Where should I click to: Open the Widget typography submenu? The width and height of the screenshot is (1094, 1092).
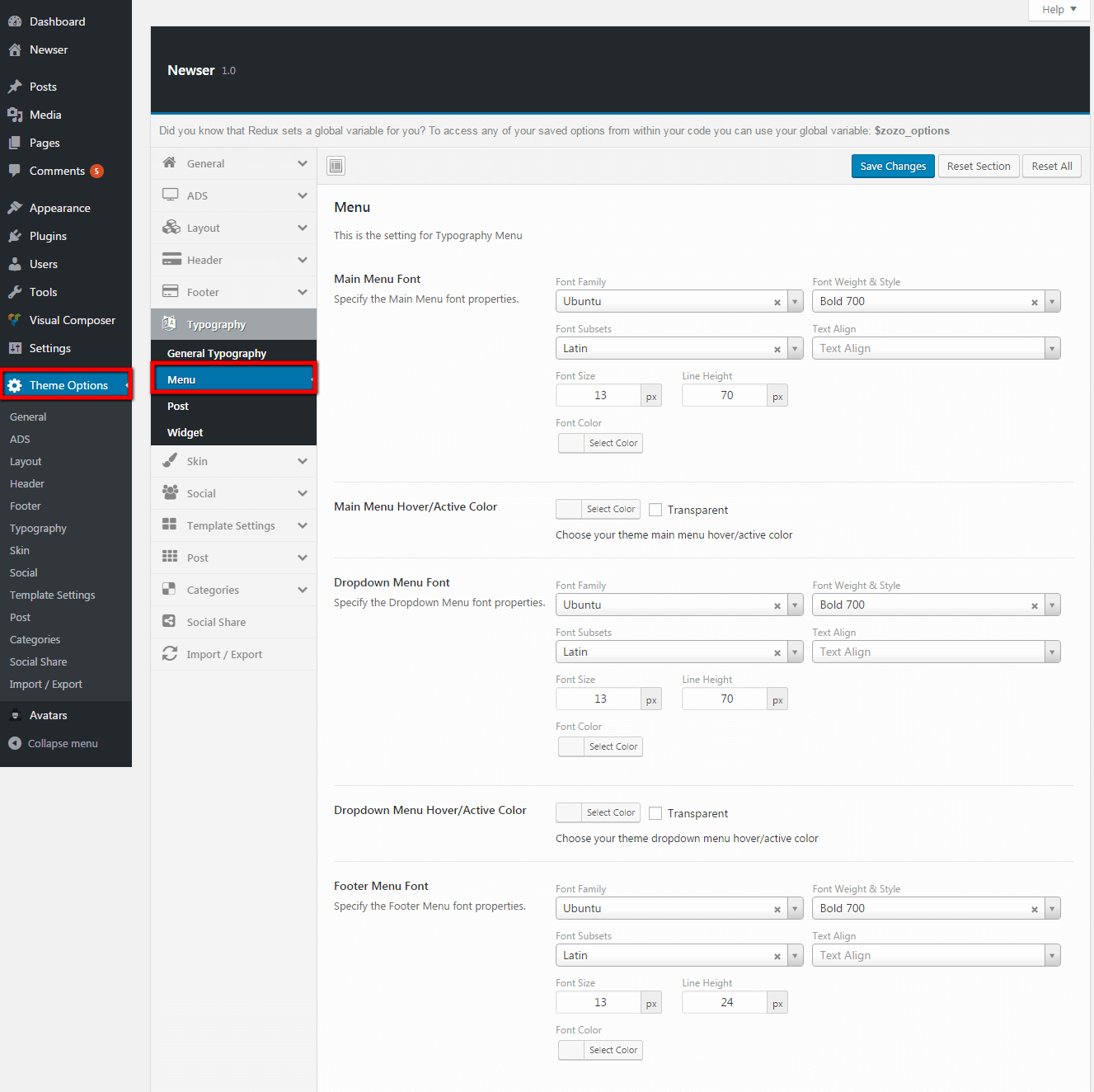(185, 432)
